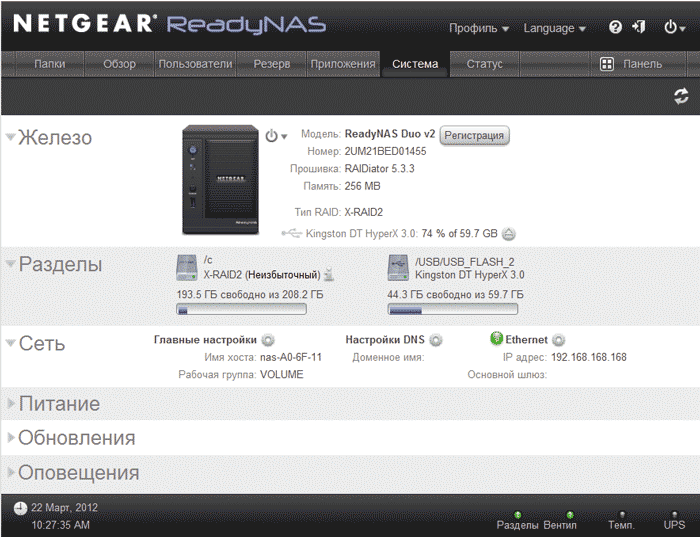Screen dimensions: 700x537
Task: Click firmware version RAIDiator 5.3.3
Action: pyautogui.click(x=379, y=169)
